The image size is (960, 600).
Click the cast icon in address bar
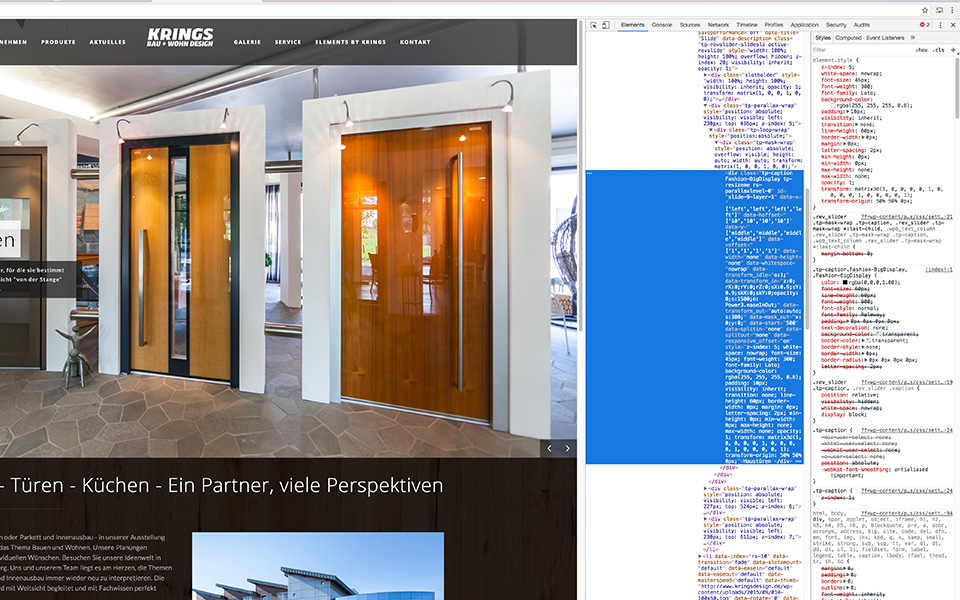939,10
